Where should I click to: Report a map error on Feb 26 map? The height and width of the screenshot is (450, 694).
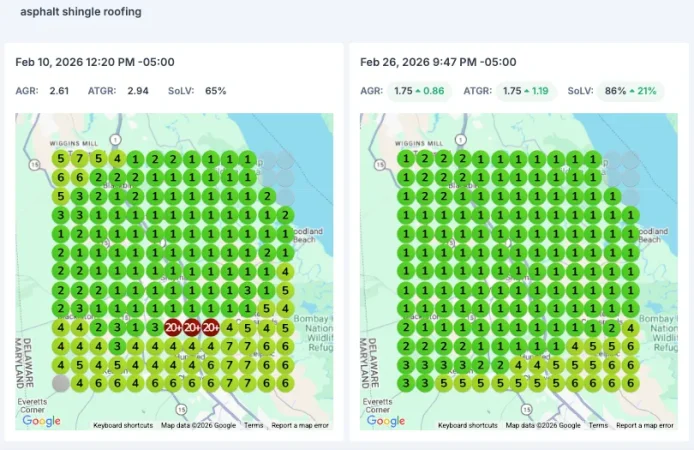[646, 425]
